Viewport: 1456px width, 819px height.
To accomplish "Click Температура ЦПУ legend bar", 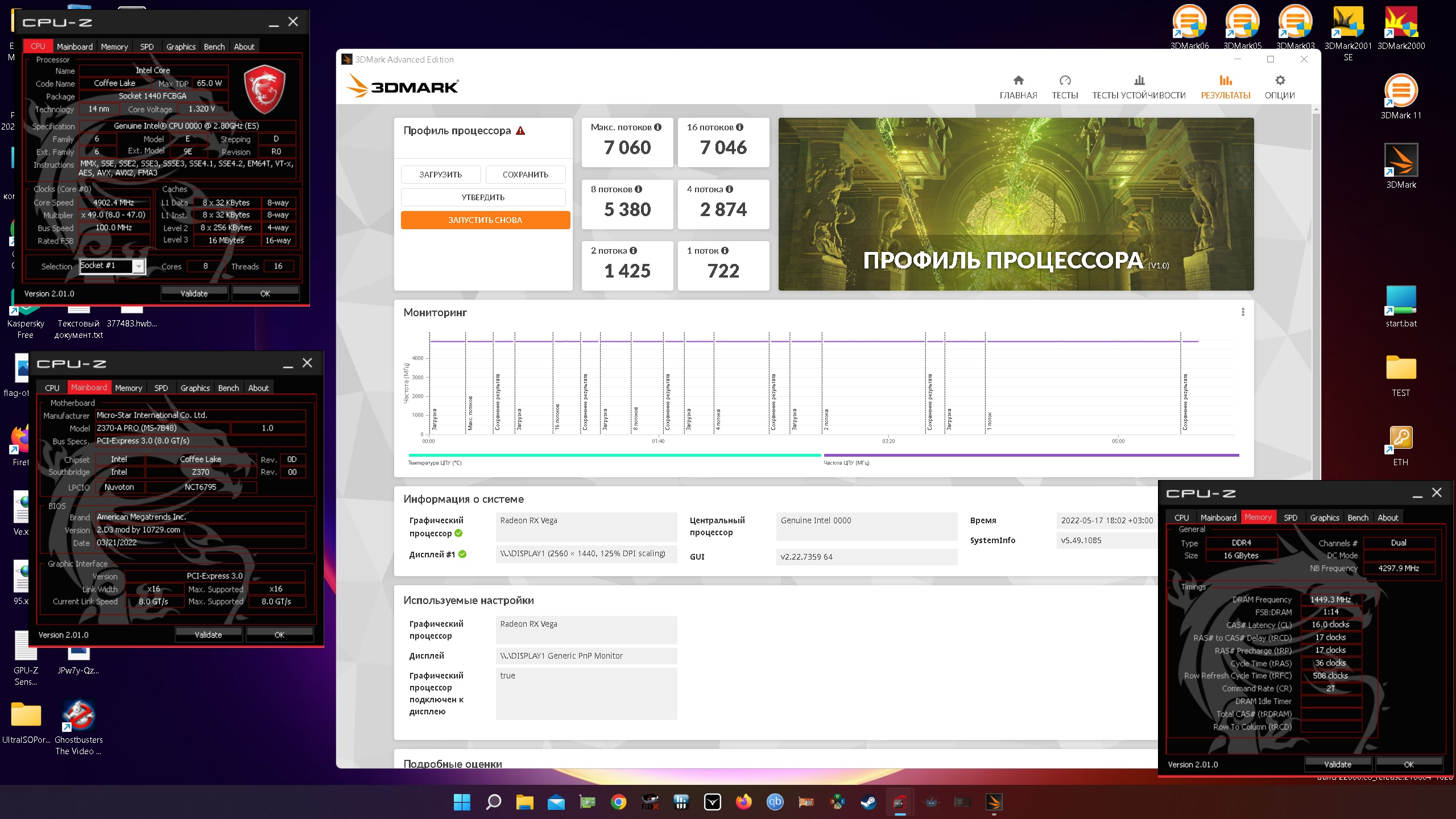I will (x=614, y=455).
